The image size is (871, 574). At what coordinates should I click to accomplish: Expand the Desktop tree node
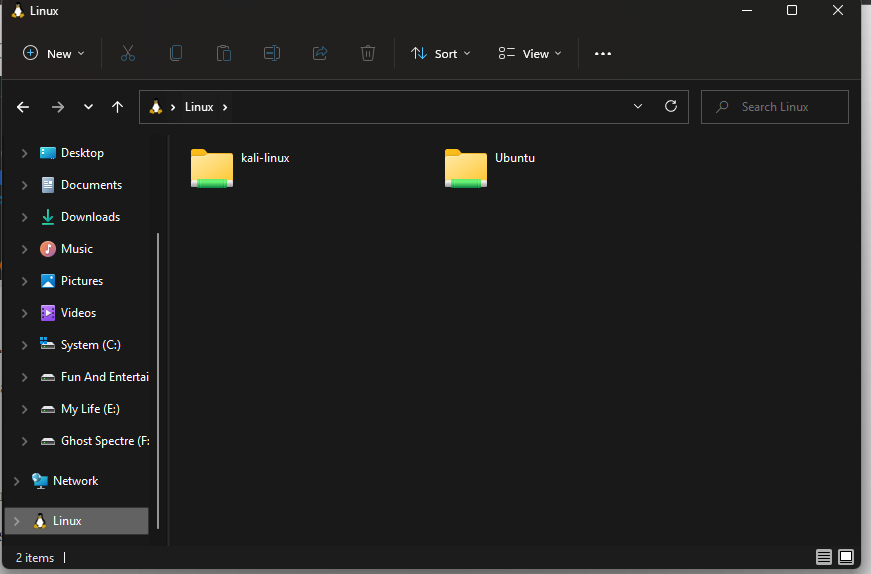point(24,153)
